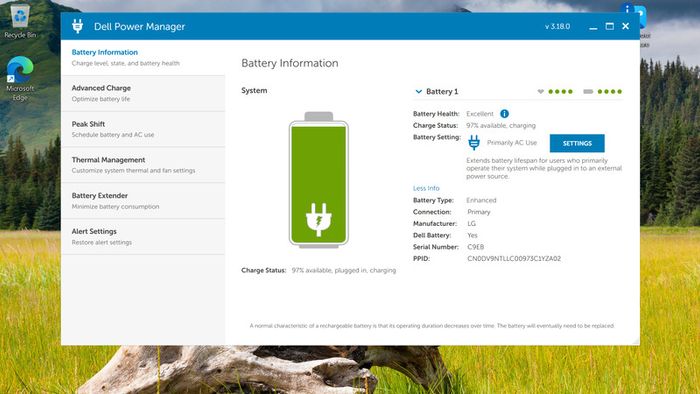
Task: Collapse the Battery 1 section chevron
Action: (x=418, y=91)
